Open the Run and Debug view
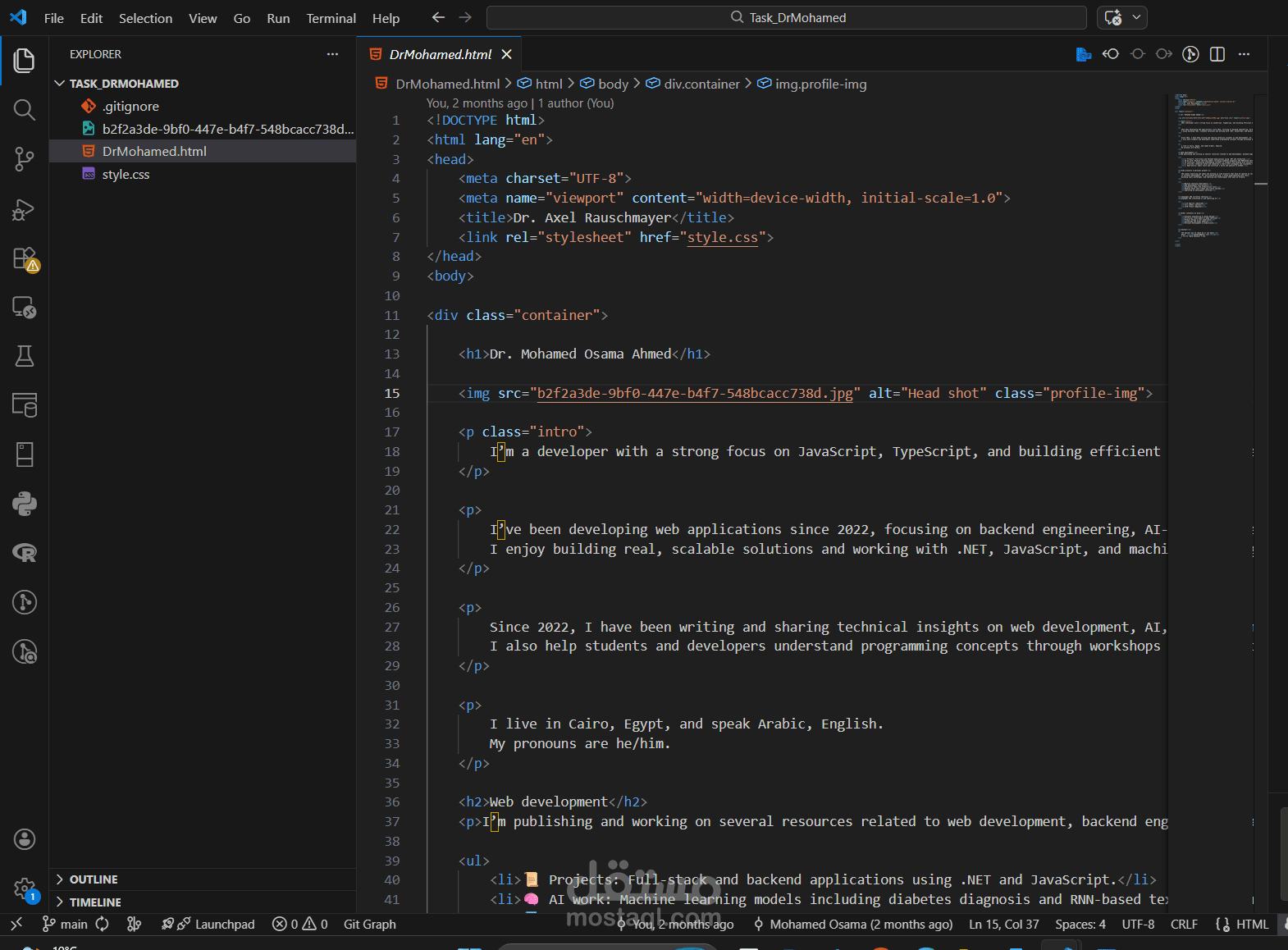 tap(25, 209)
